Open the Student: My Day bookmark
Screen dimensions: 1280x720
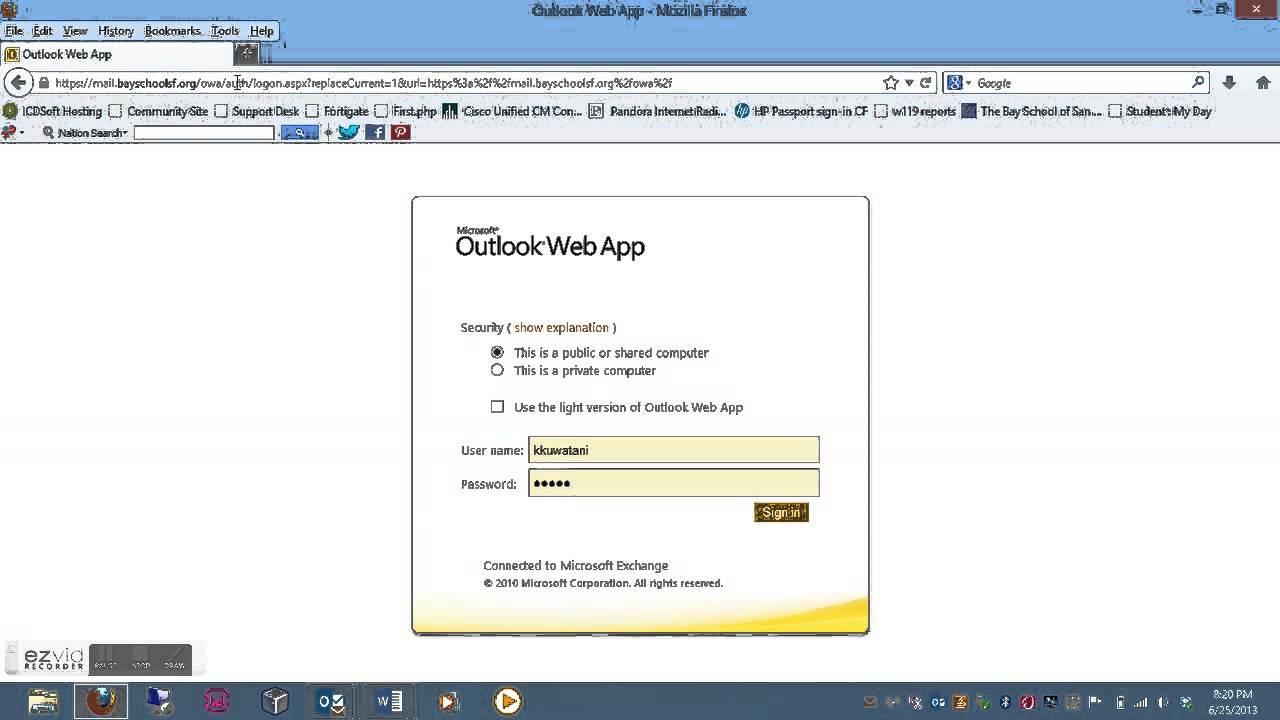(x=1160, y=111)
